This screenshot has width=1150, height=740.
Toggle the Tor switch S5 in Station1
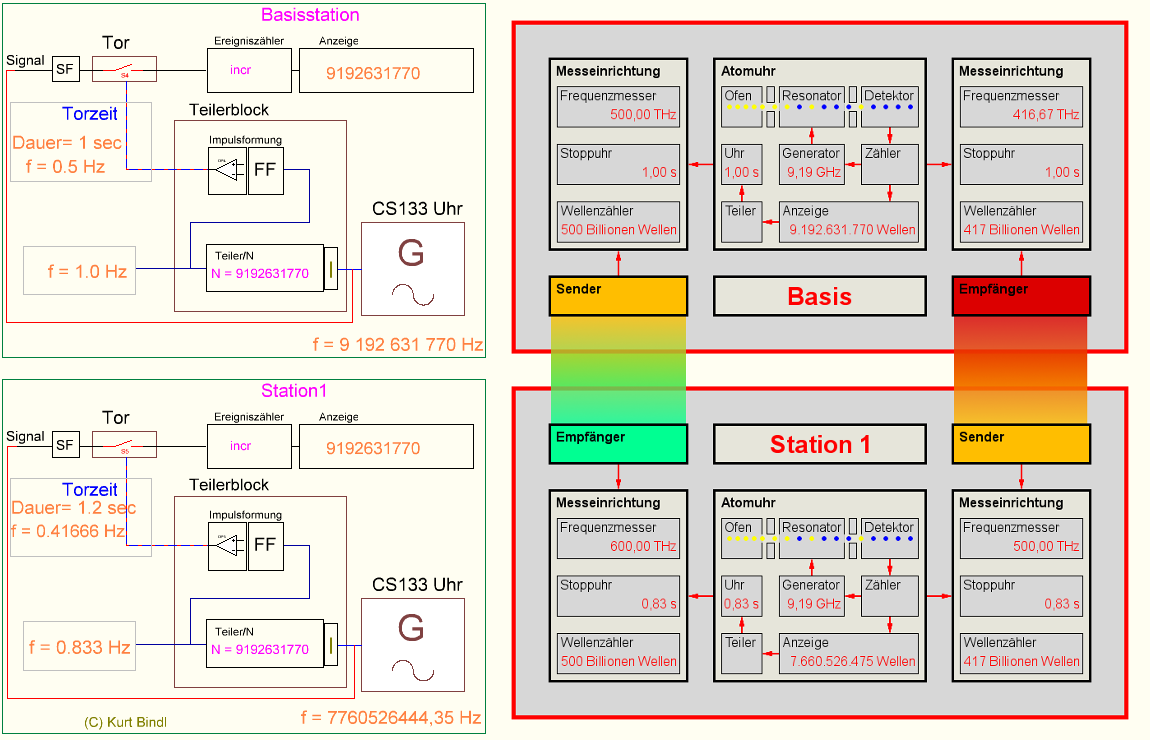click(x=125, y=444)
